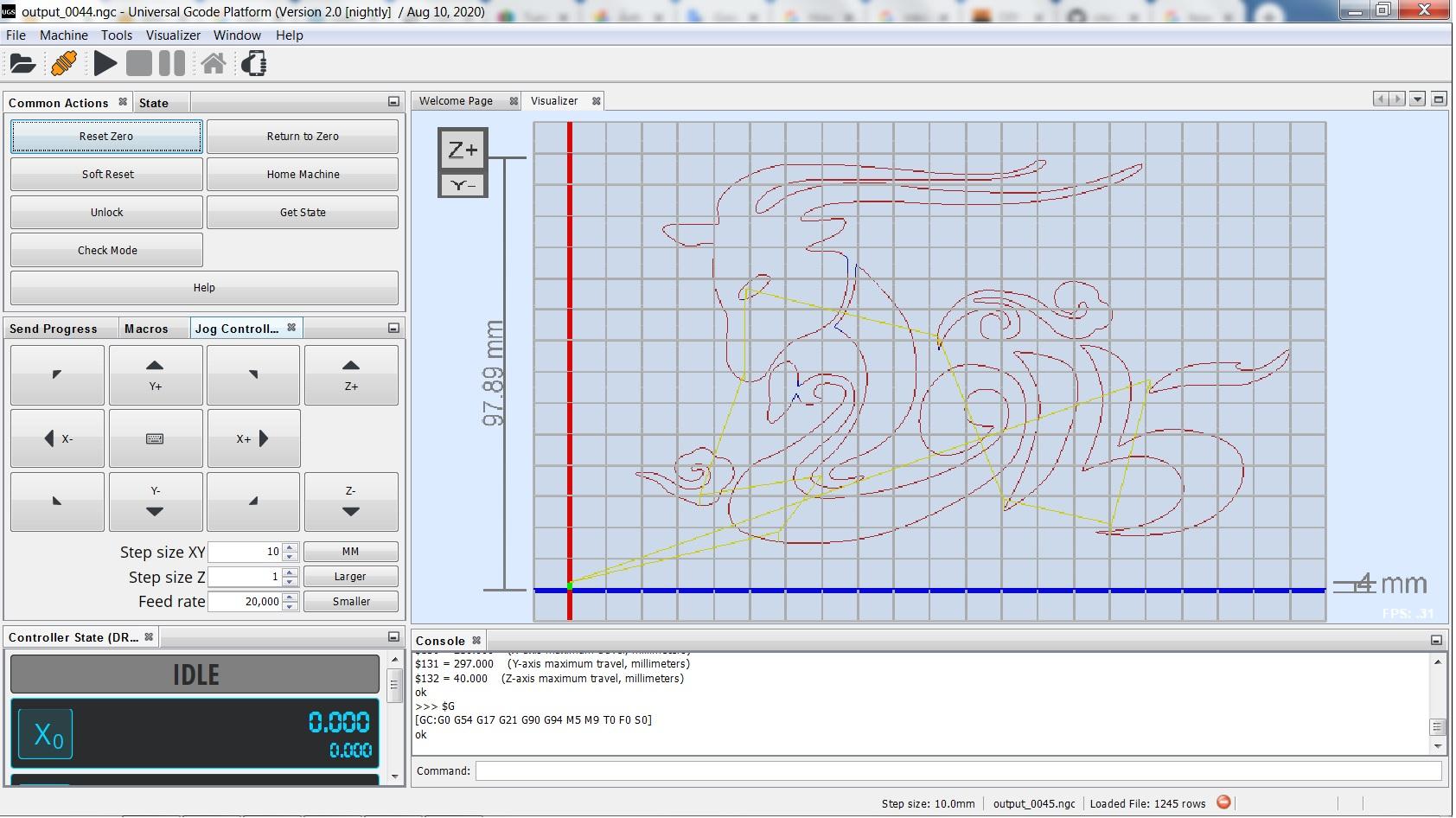Raise the Z axis with Z+ jog button
Viewport: 1456px width, 818px height.
click(x=351, y=375)
